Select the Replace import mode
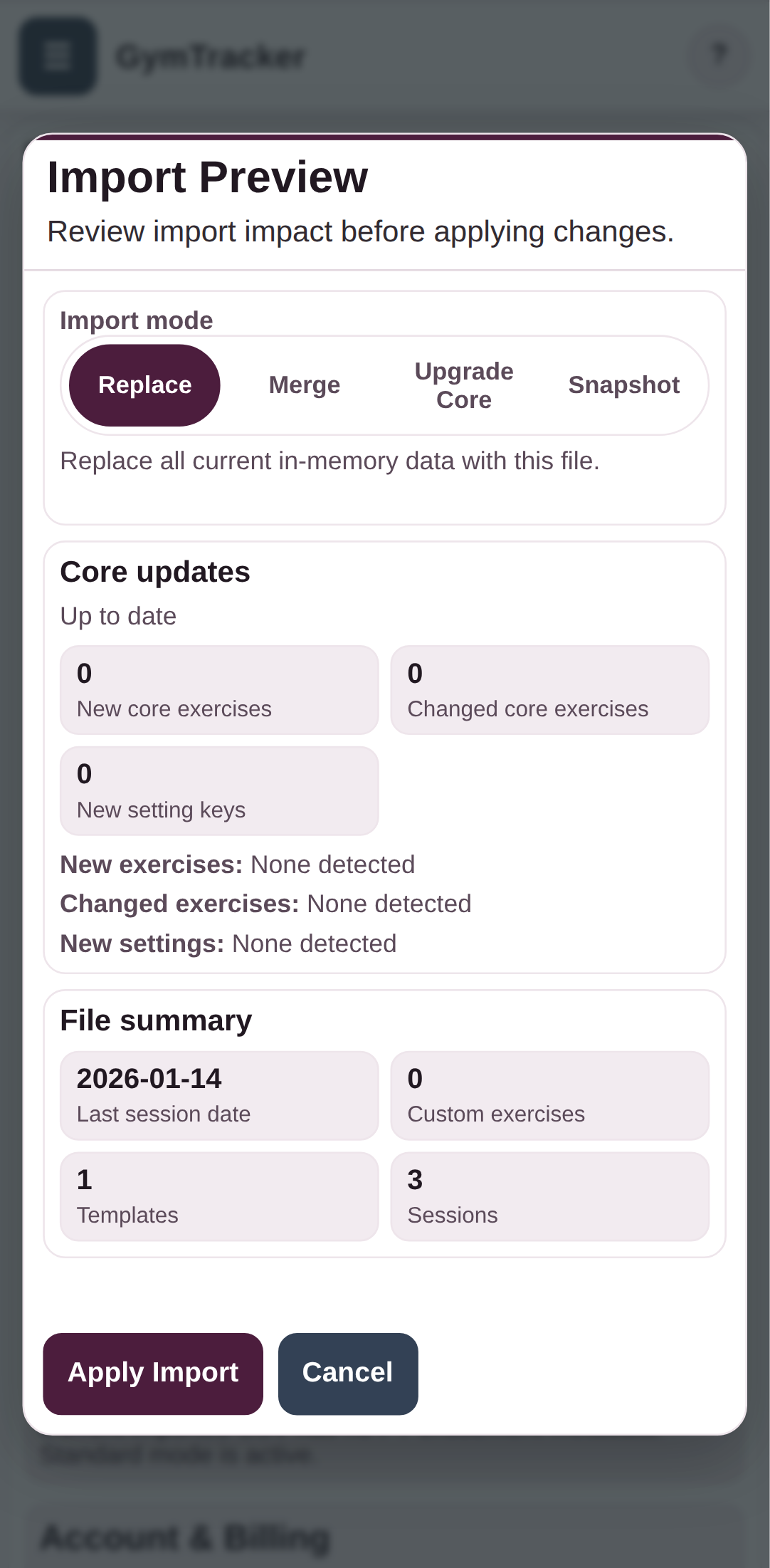The width and height of the screenshot is (770, 1568). [144, 385]
